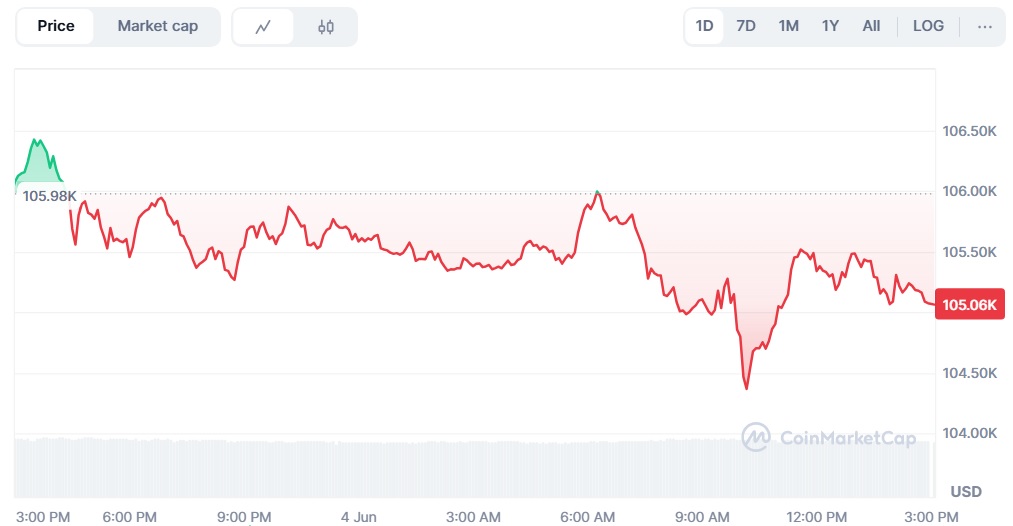Image resolution: width=1013 pixels, height=526 pixels.
Task: Click the green price peak area
Action: (x=39, y=163)
